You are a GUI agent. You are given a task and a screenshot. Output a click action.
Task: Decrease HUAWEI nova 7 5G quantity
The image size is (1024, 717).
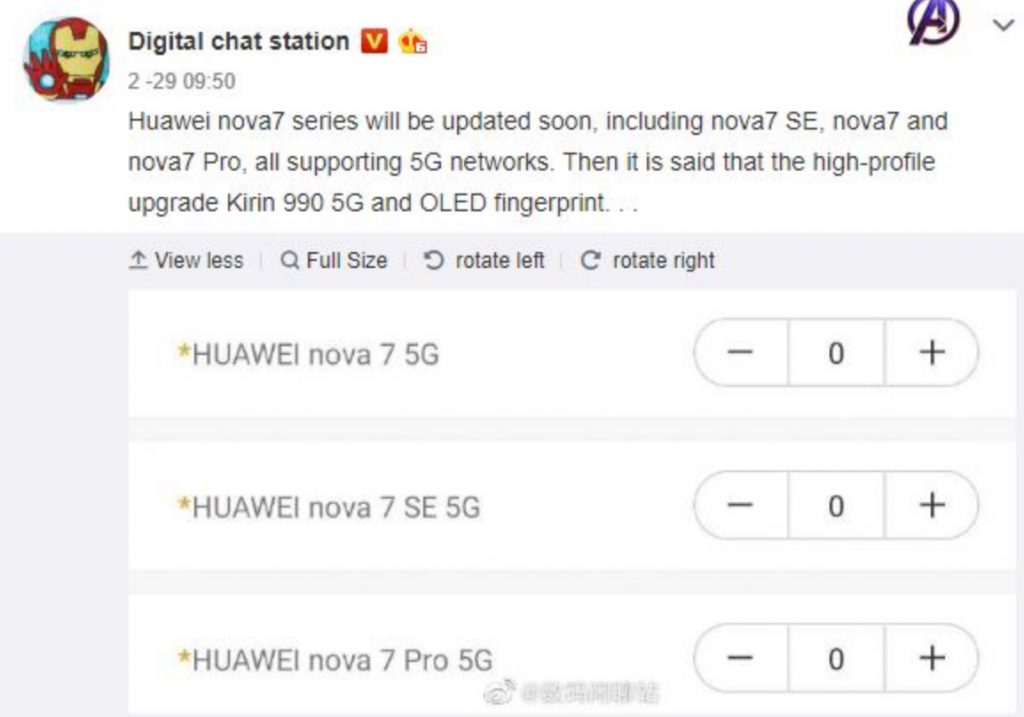740,352
